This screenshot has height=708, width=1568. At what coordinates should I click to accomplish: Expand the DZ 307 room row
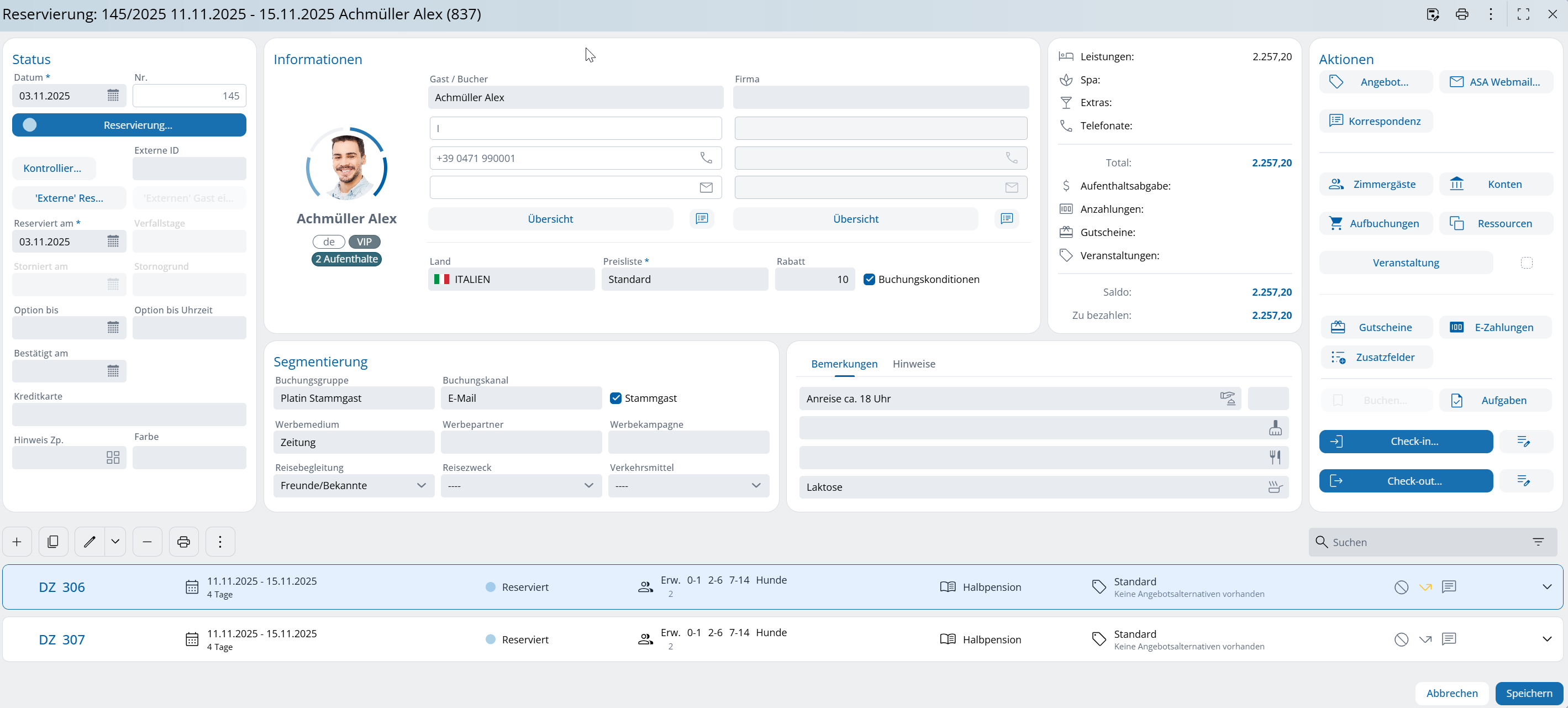point(1546,639)
